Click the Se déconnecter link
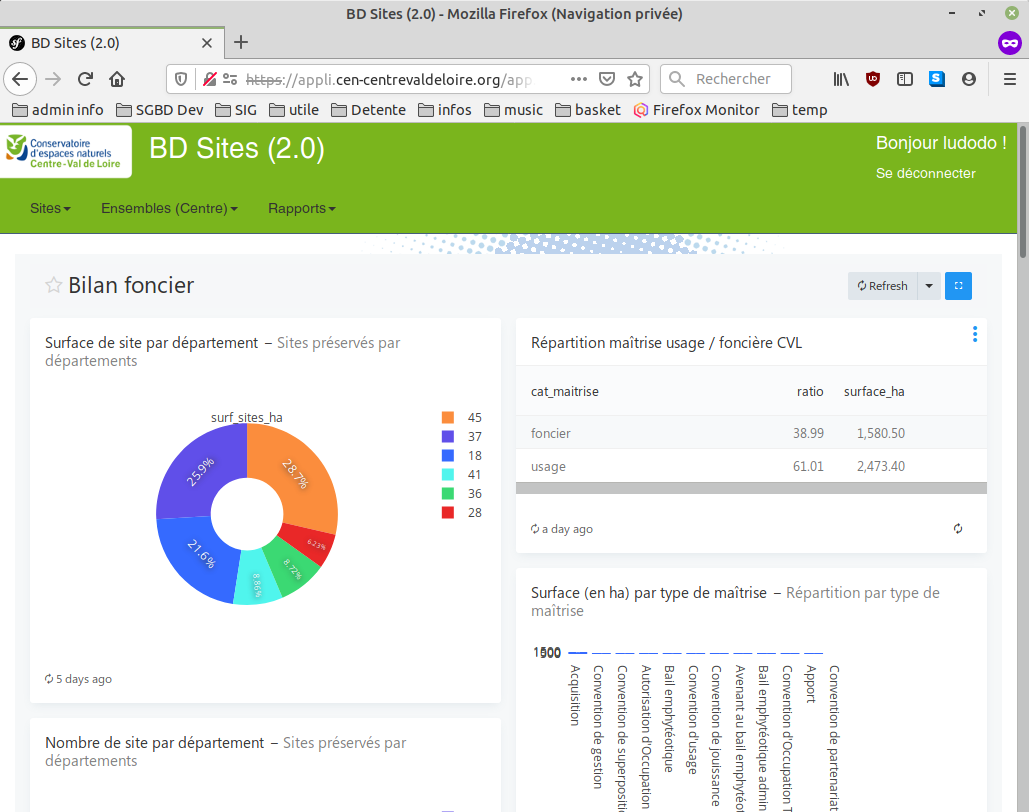1029x812 pixels. click(x=925, y=173)
